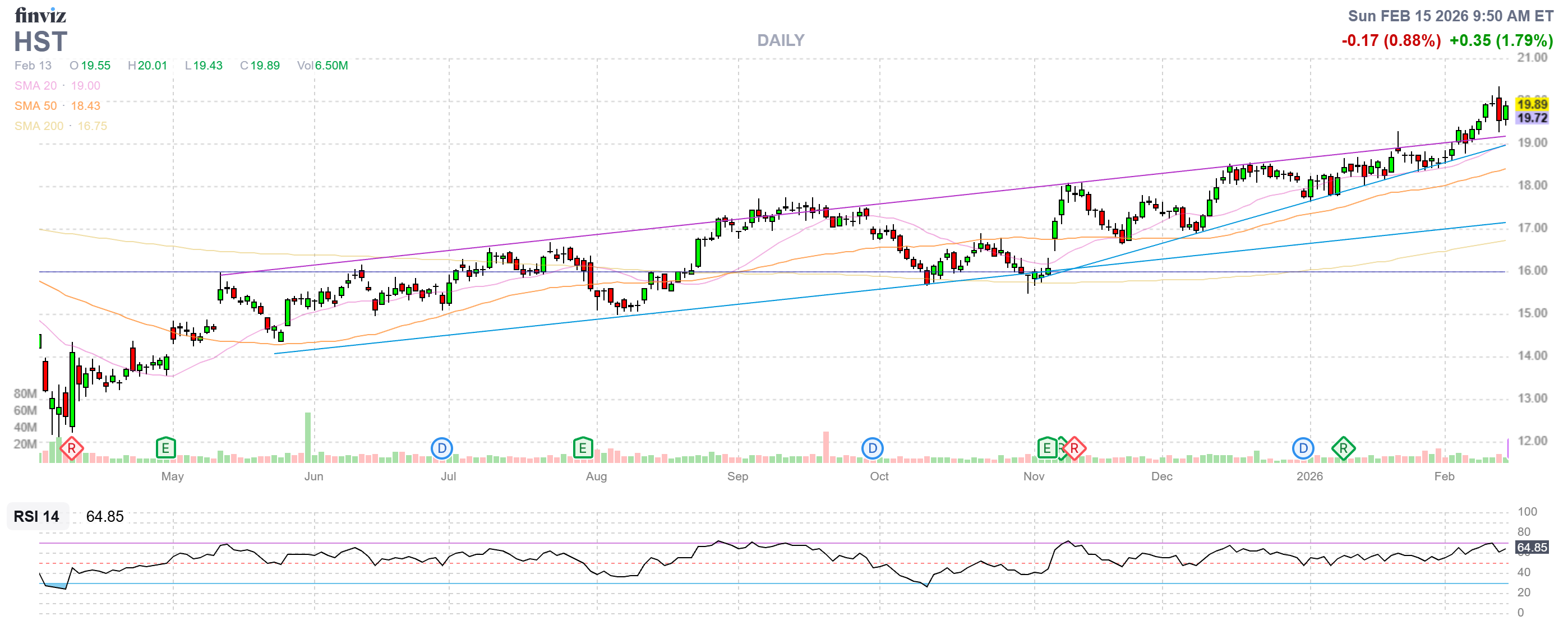The height and width of the screenshot is (630, 1568).
Task: Click the SMA 20 indicator label
Action: tap(35, 86)
